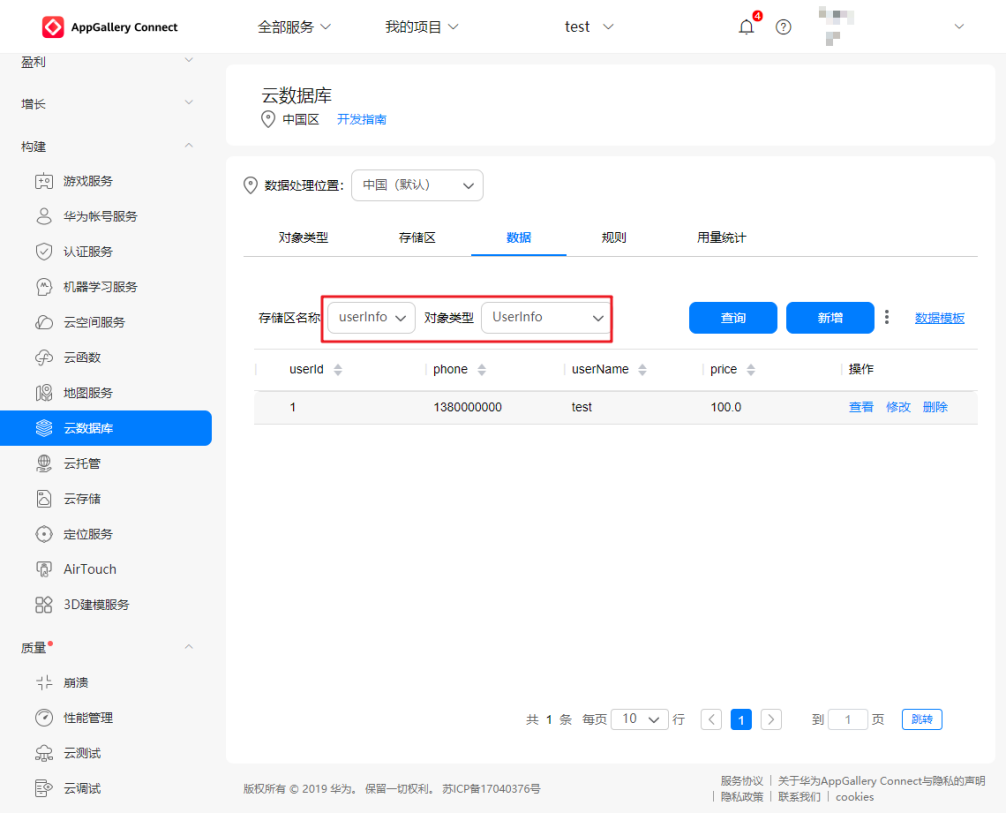Sort the price column
1006x813 pixels.
pyautogui.click(x=751, y=370)
